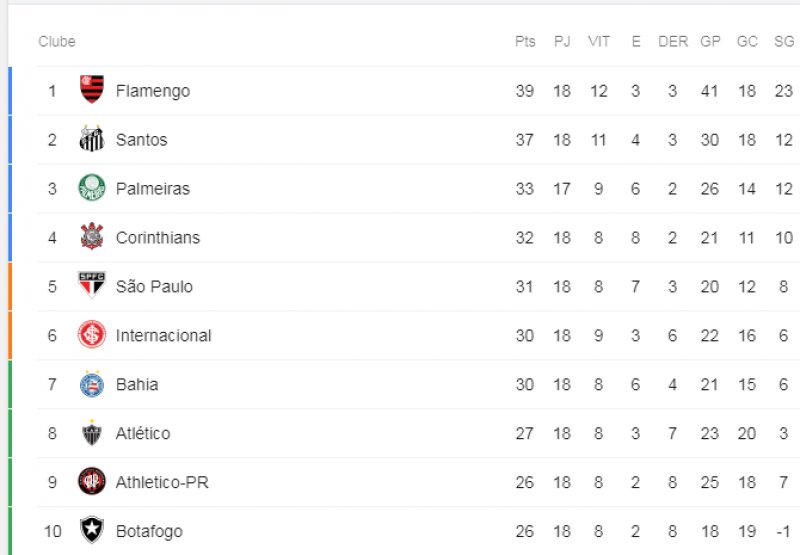Click the São Paulo club crest
This screenshot has height=555, width=800.
(92, 285)
